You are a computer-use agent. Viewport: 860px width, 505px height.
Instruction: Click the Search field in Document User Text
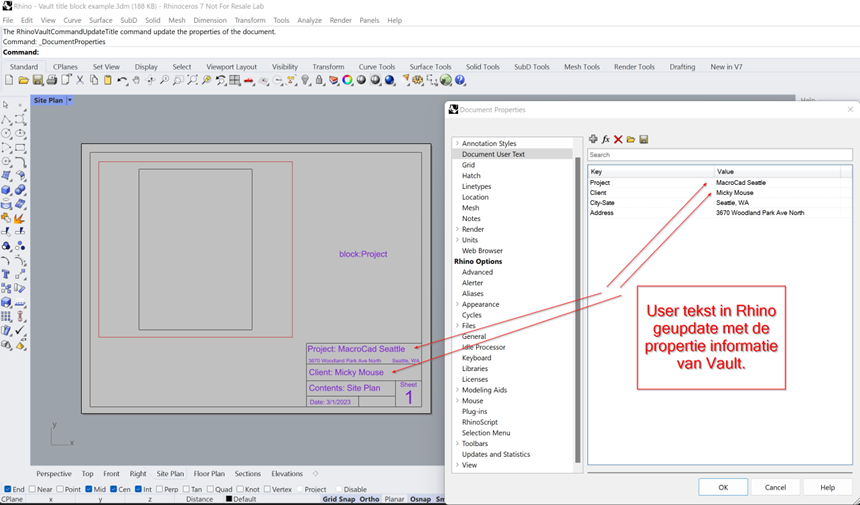click(x=720, y=155)
